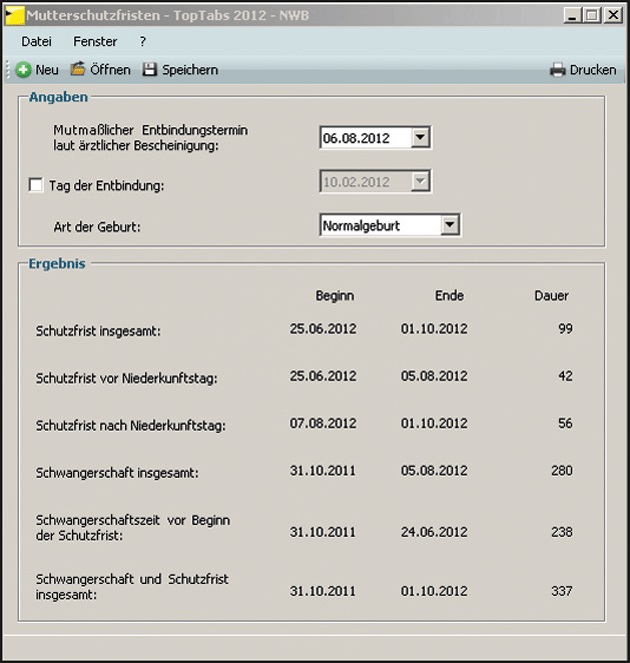Screen dimensions: 630x663
Task: Open the Fenster menu
Action: (95, 42)
